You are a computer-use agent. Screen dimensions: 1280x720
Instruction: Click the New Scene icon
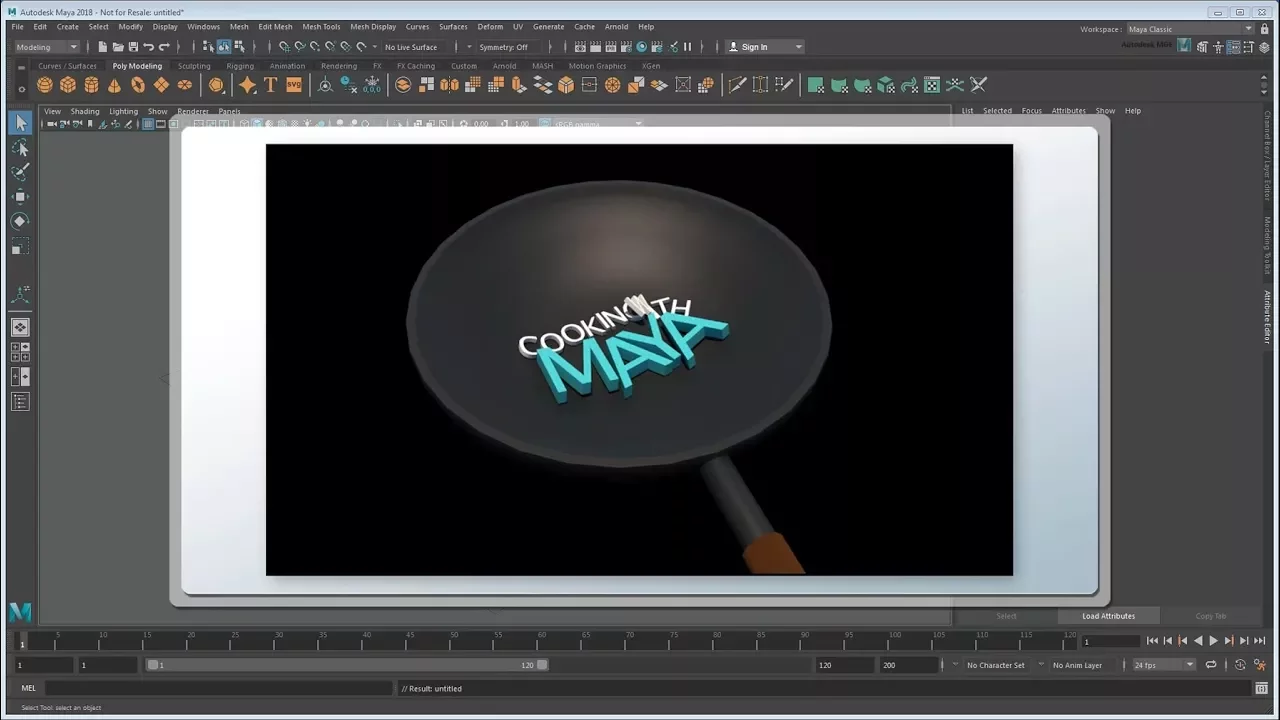(x=103, y=47)
